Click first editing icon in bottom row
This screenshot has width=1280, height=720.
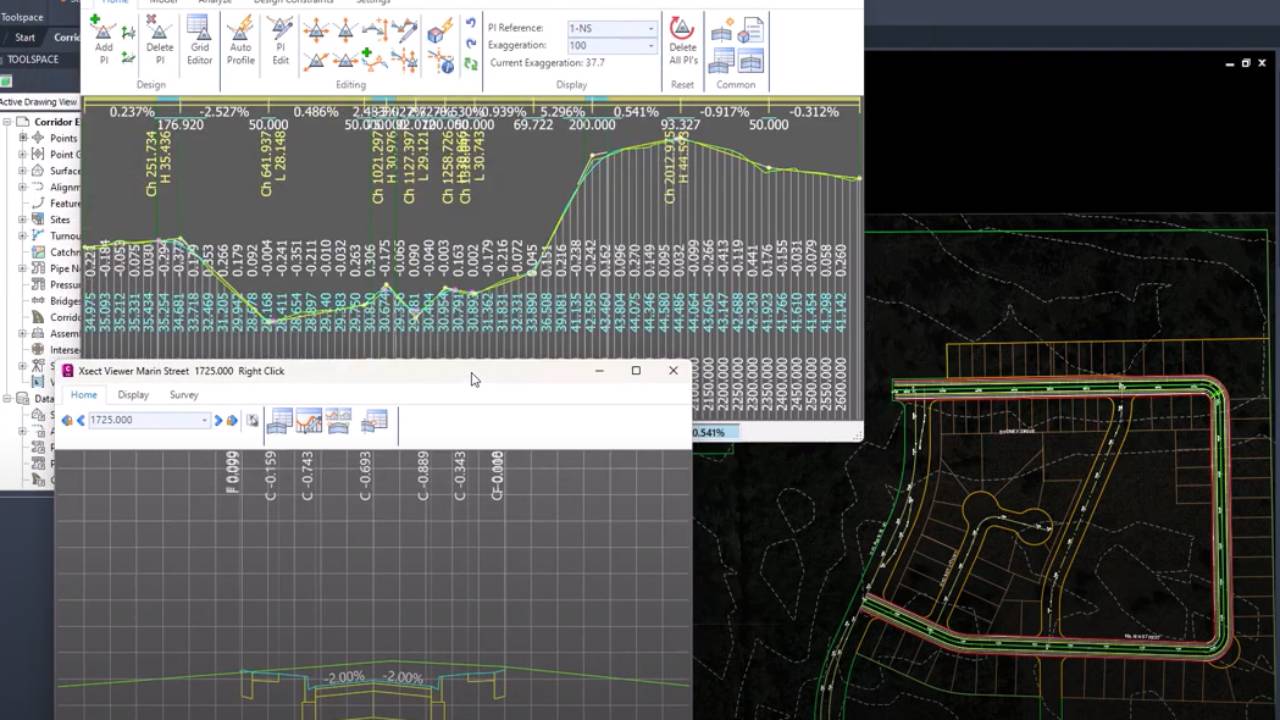316,61
